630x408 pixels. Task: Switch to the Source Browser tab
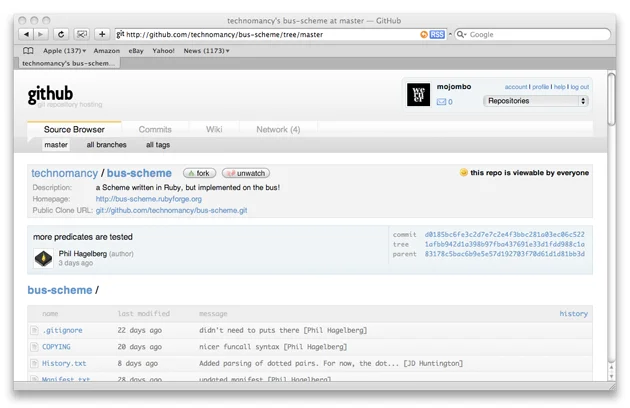[x=74, y=129]
